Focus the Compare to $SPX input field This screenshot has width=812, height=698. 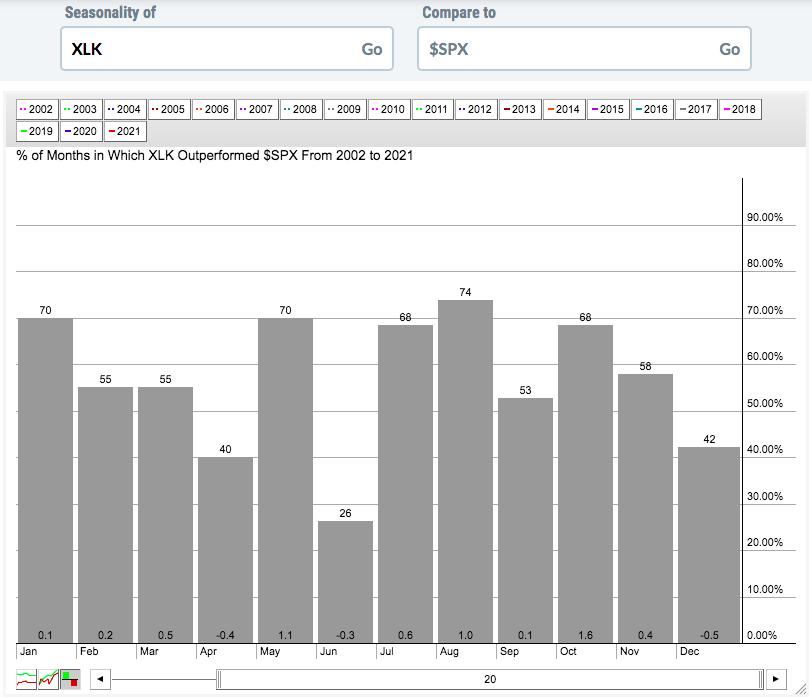(565, 49)
